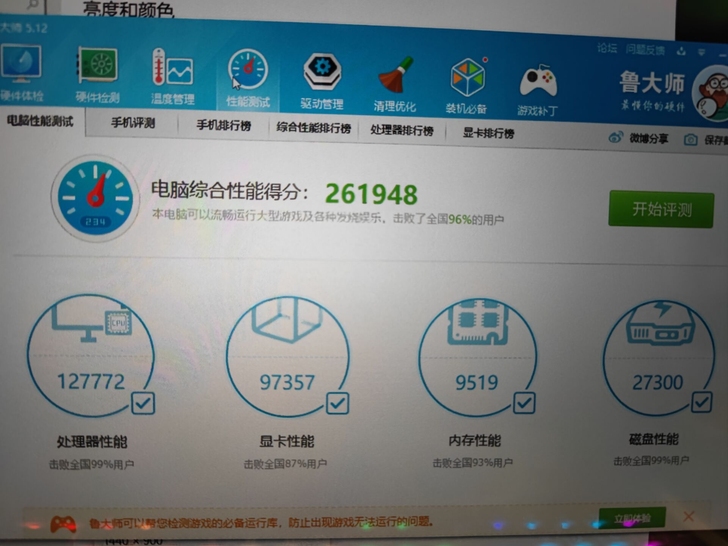Click the speedometer gauge icon beside score
This screenshot has width=728, height=546.
point(96,198)
